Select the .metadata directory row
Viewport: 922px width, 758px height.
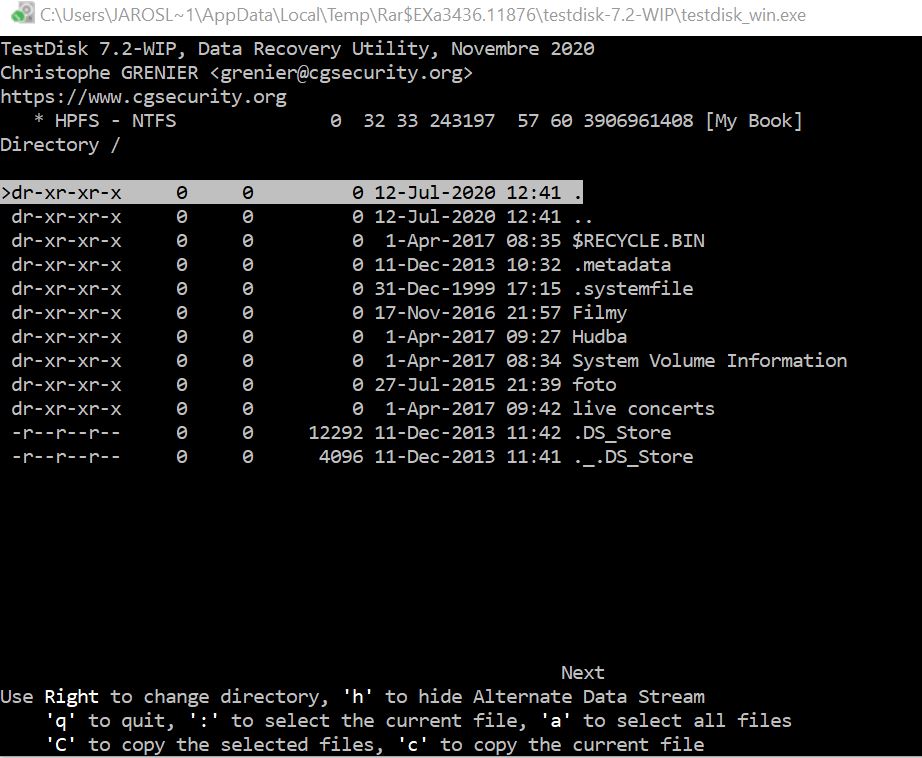621,265
